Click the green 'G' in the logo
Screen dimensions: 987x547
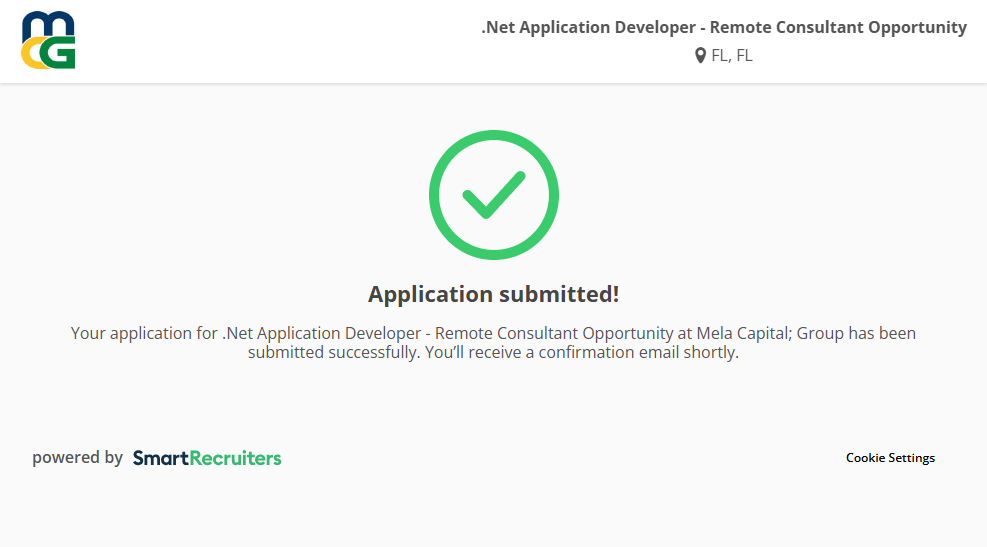pyautogui.click(x=60, y=54)
